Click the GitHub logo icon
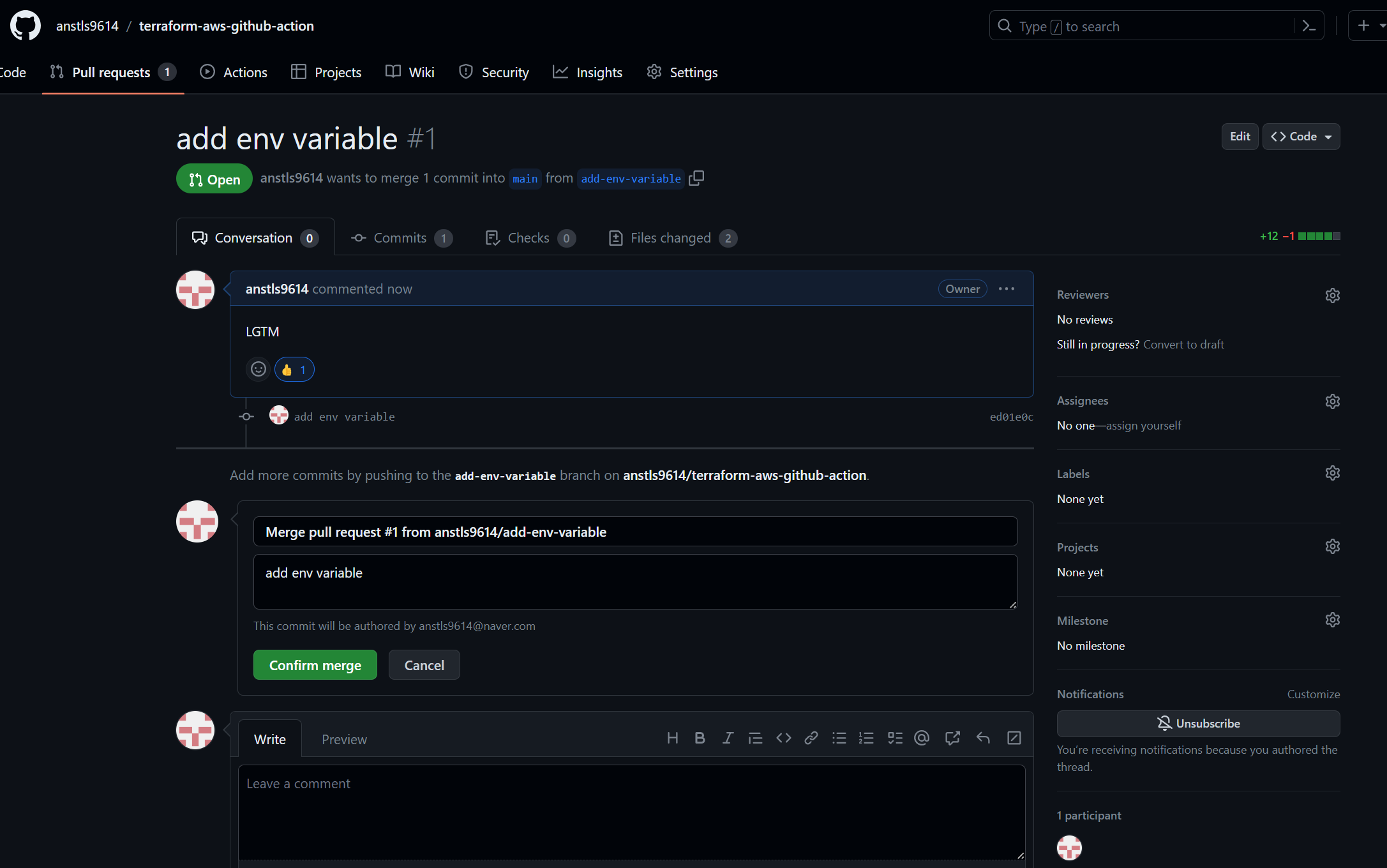The image size is (1387, 868). [x=26, y=26]
